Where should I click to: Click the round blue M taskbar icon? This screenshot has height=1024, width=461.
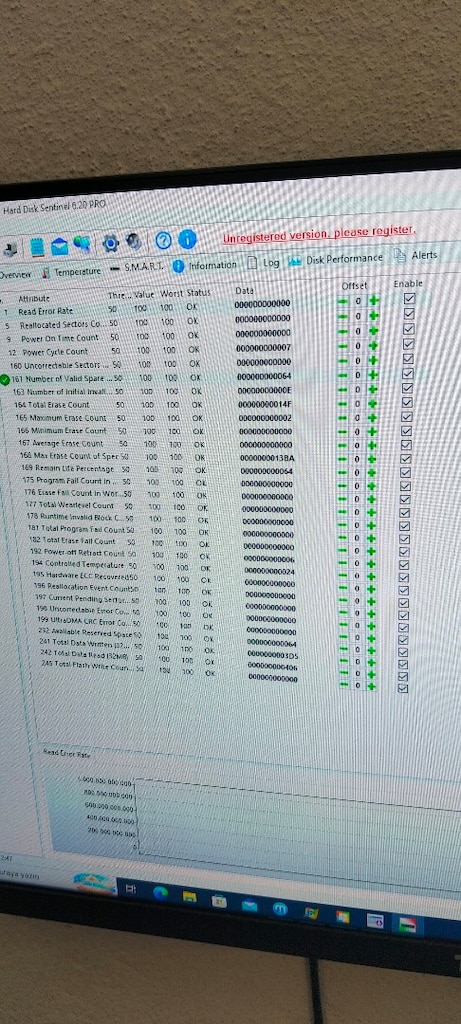[280, 909]
